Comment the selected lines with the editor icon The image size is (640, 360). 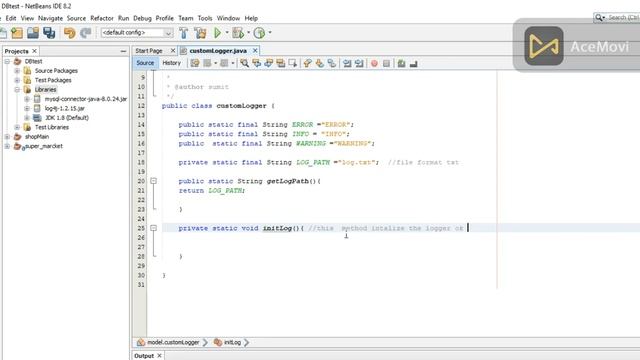click(x=402, y=63)
